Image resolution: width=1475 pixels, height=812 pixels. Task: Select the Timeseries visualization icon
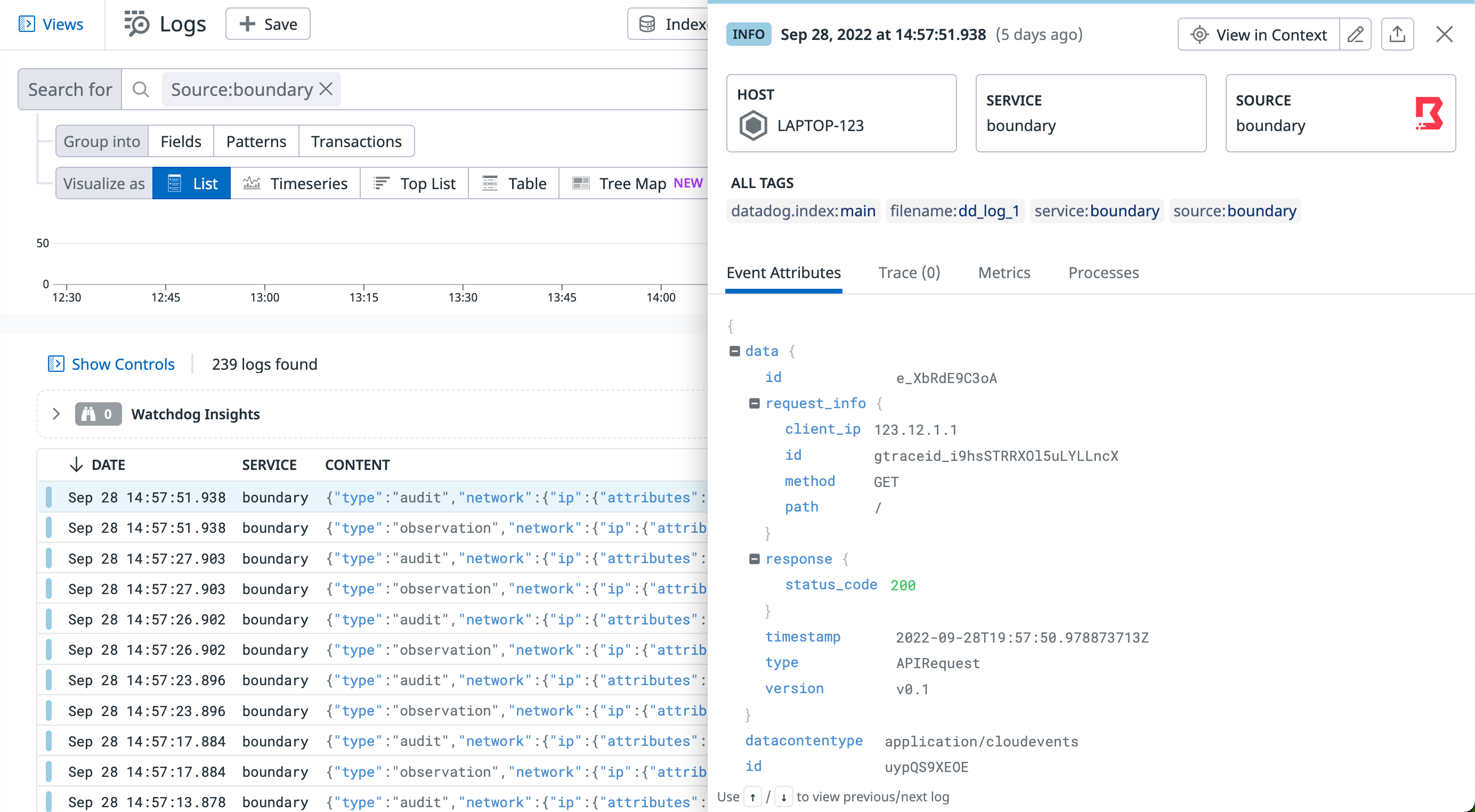253,183
